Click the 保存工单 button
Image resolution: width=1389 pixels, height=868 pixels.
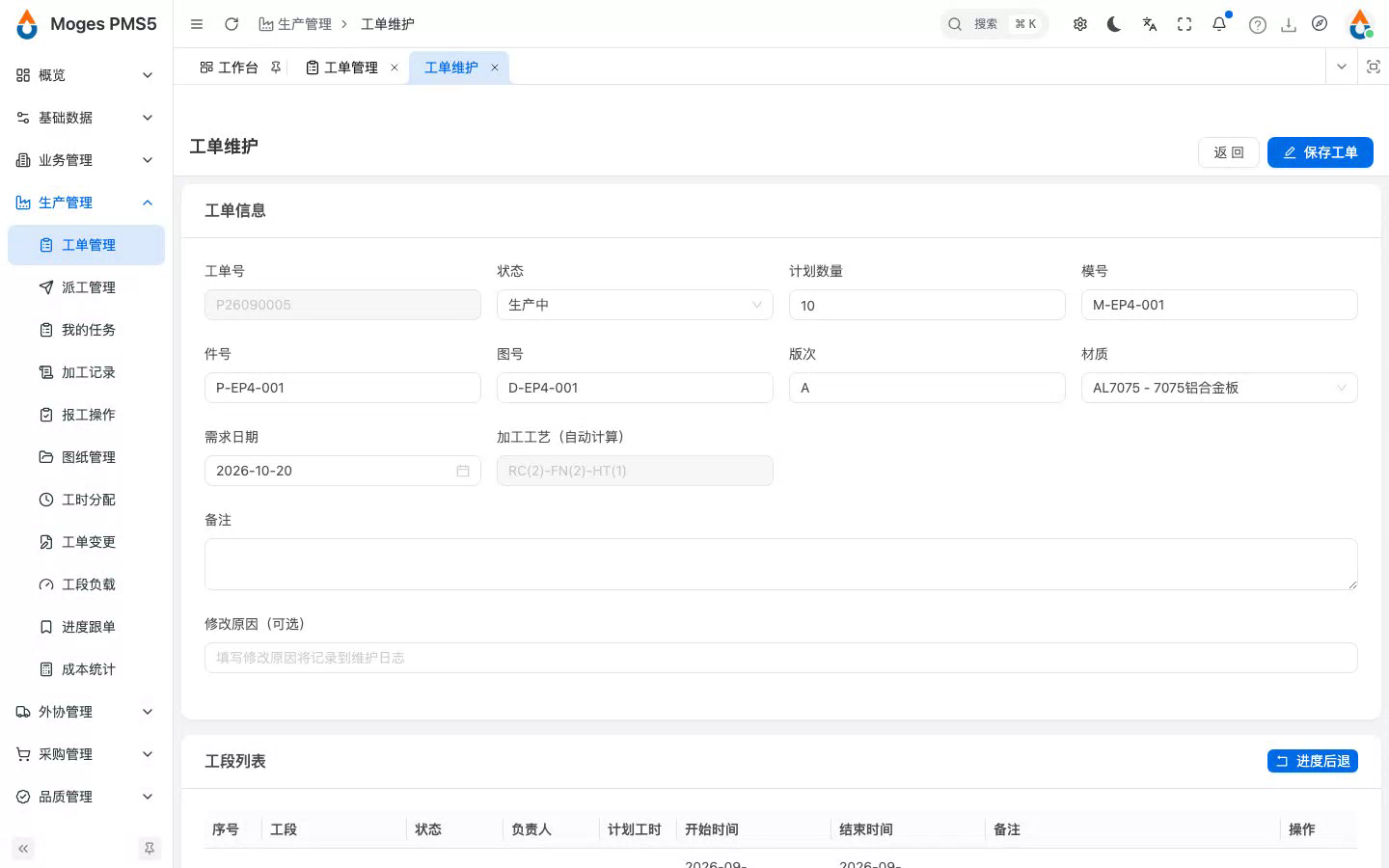tap(1320, 152)
